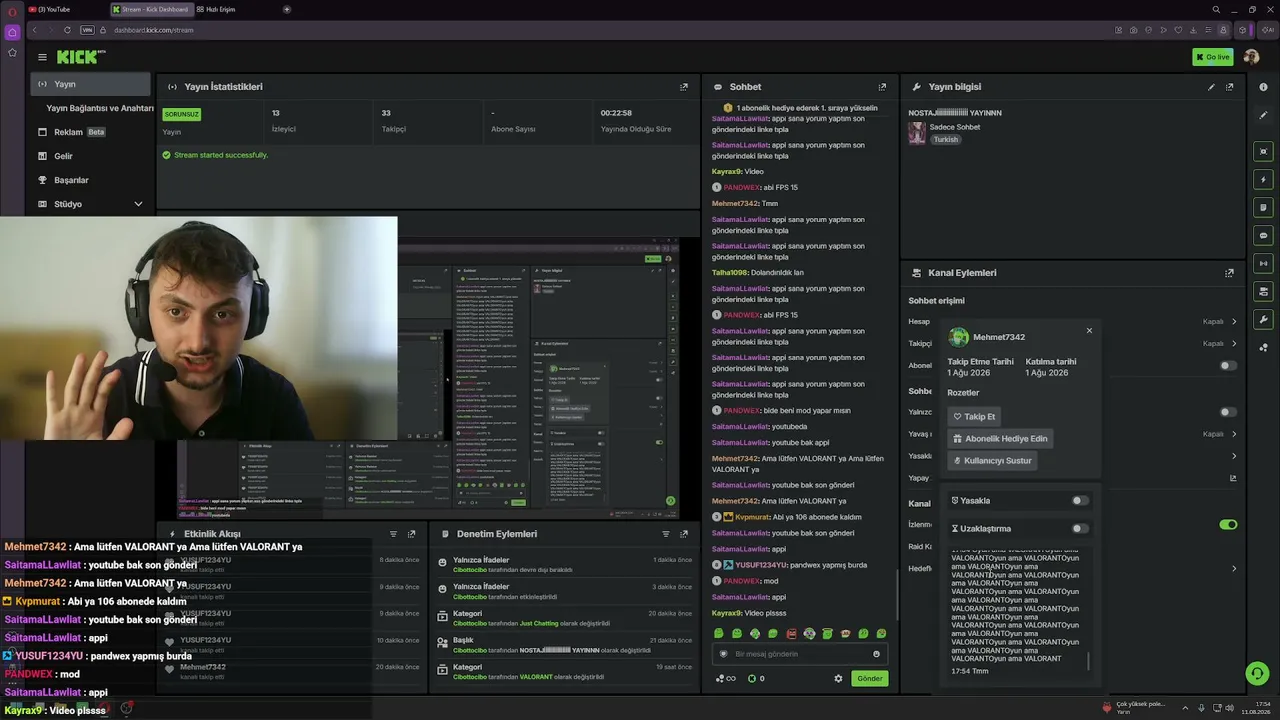1280x720 pixels.
Task: Edit stream info with the pencil icon
Action: [1211, 87]
